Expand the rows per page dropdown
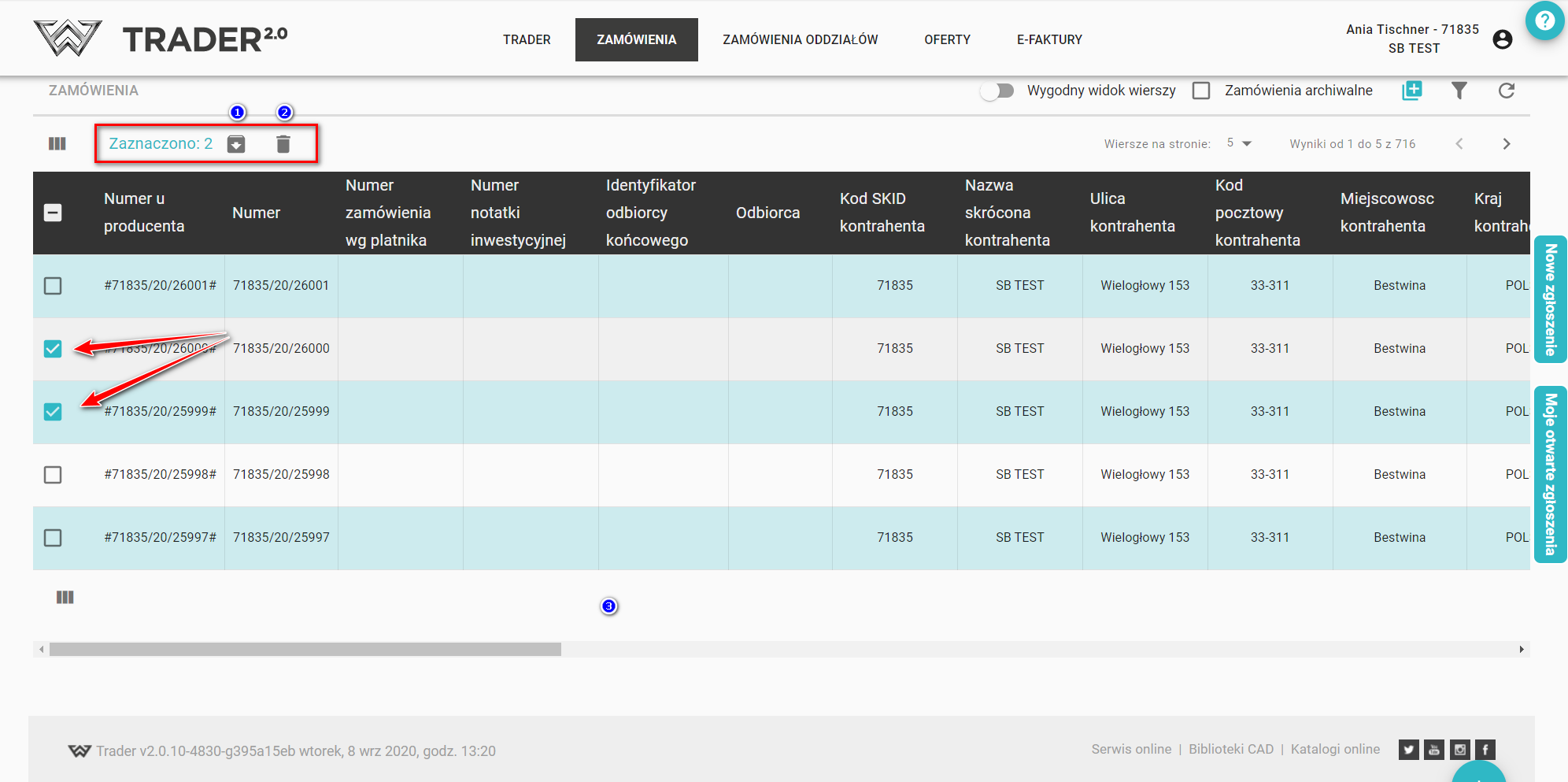 [1239, 143]
